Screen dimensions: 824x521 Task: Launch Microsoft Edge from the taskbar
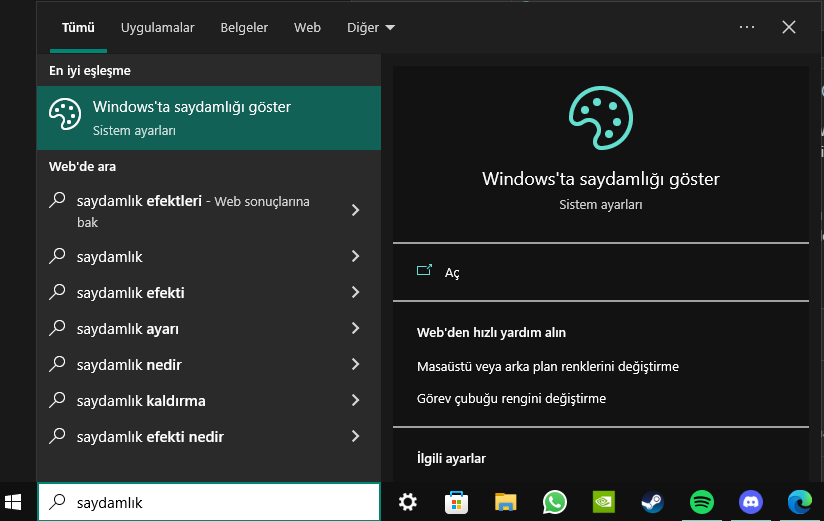[799, 502]
